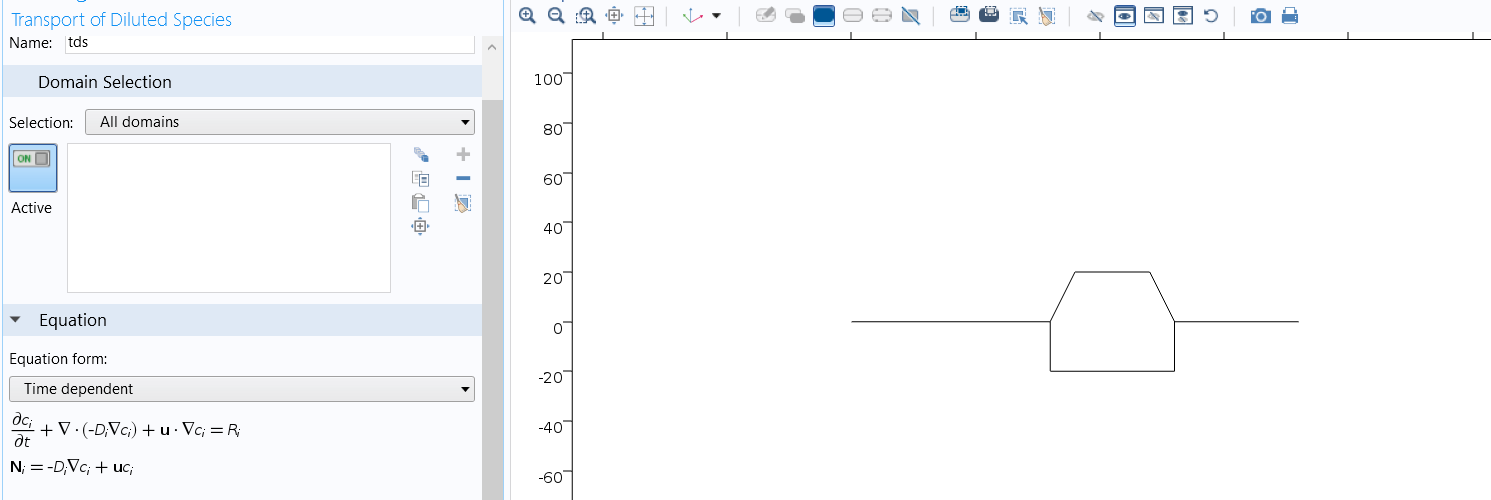Toggle the Active ON selection switch

[x=33, y=167]
